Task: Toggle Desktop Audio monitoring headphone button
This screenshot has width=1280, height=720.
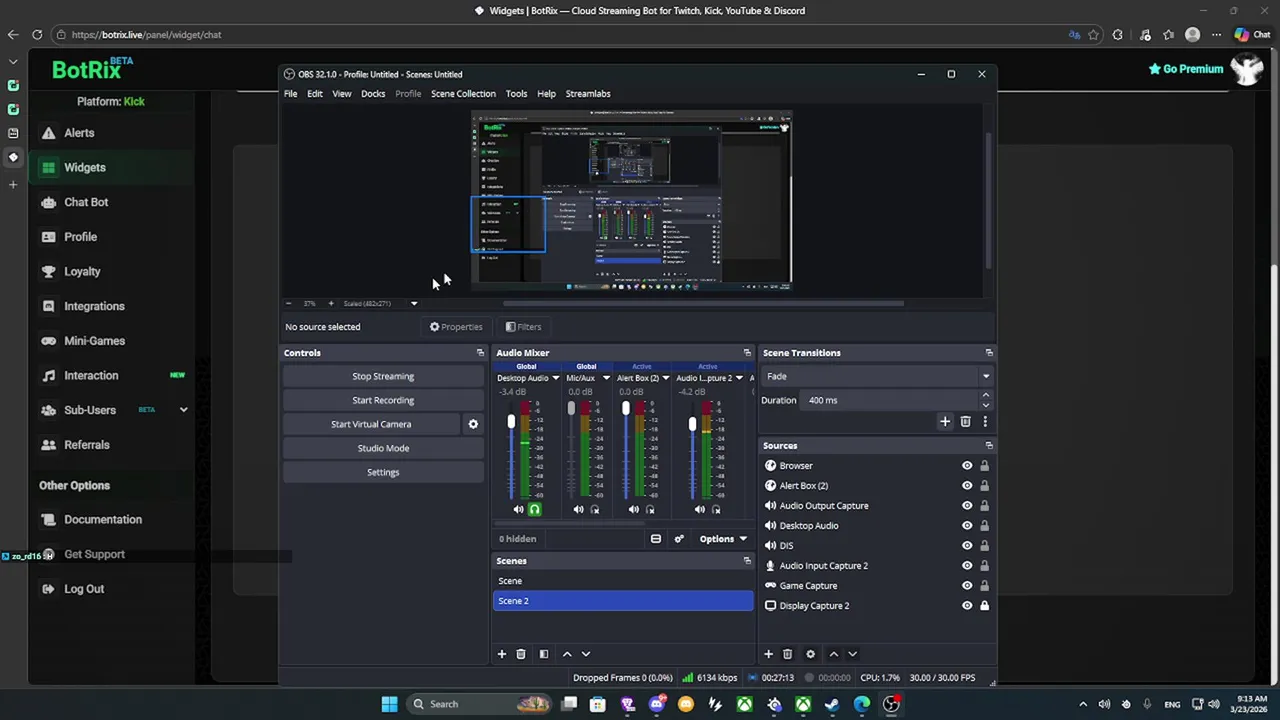Action: (x=535, y=510)
